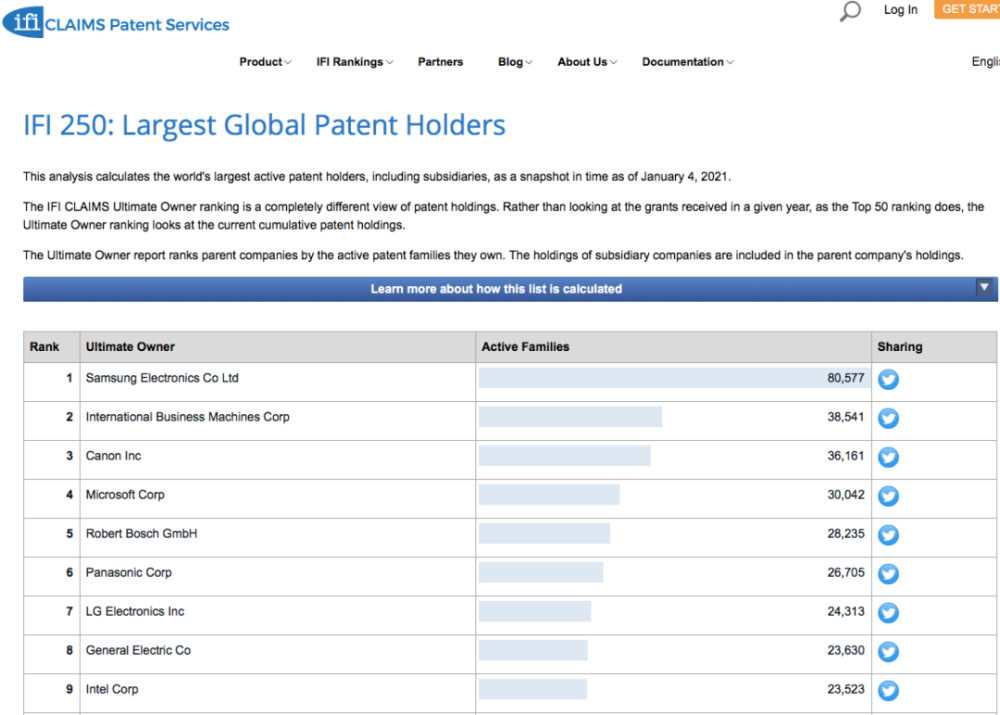Share Robert Bosch GmbH row on Twitter
The image size is (1000, 715).
point(888,534)
